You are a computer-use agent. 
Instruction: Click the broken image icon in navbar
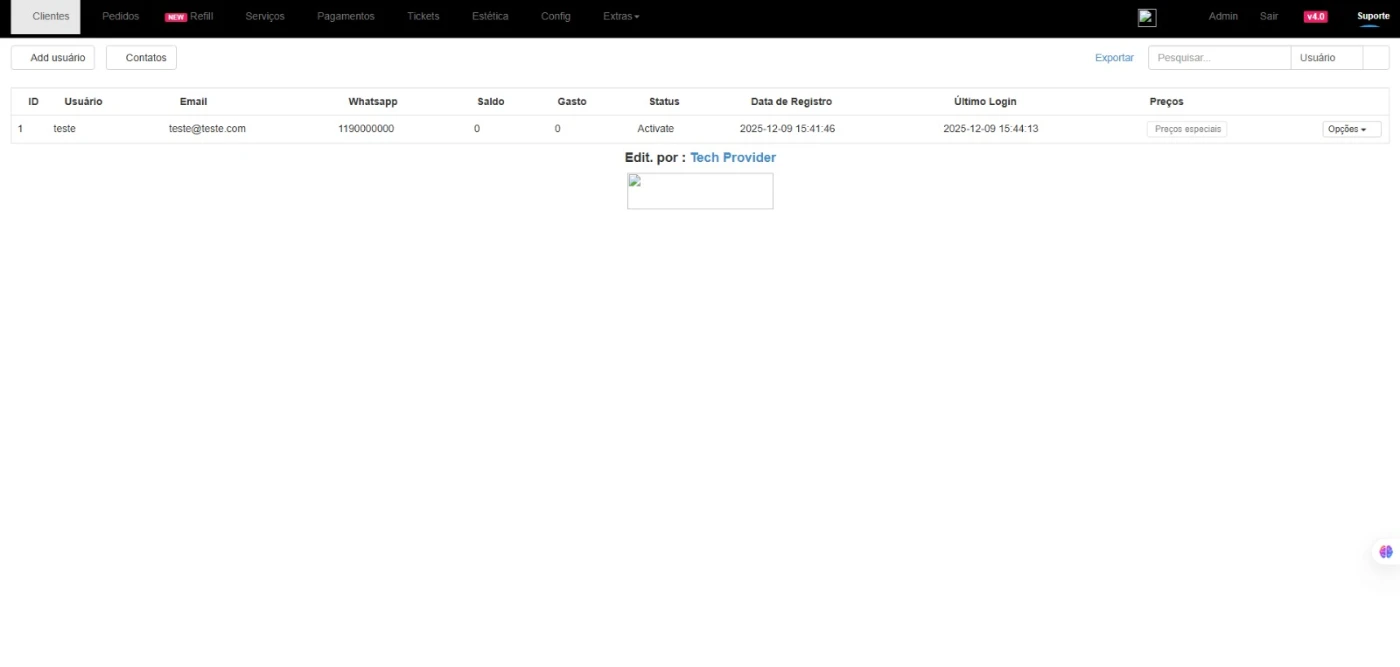coord(1147,17)
